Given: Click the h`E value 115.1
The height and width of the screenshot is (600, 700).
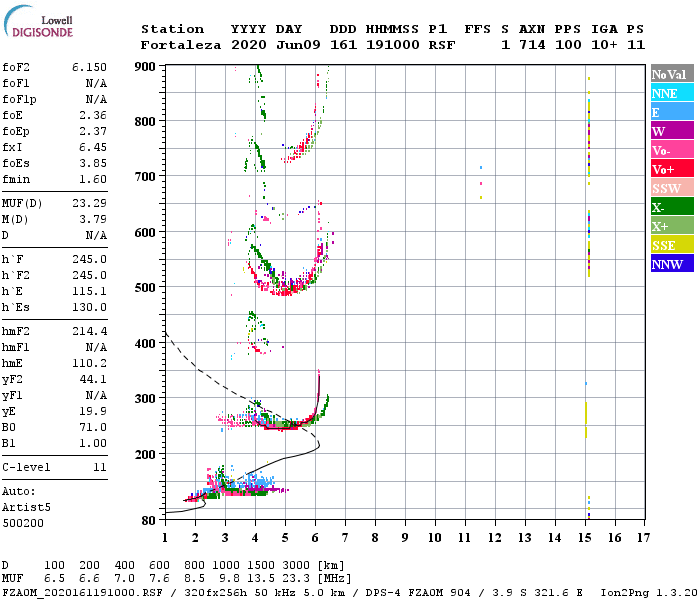Looking at the screenshot, I should pos(89,292).
